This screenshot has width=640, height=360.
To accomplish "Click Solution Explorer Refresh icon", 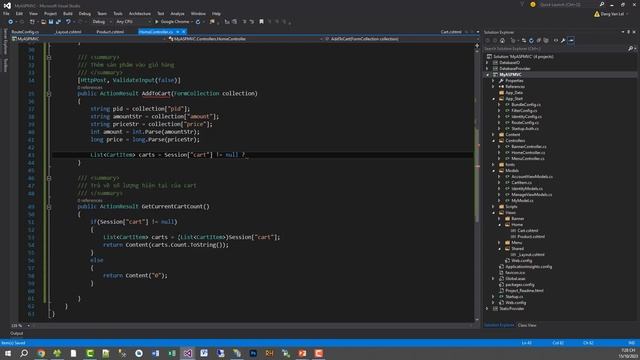I will 531,40.
